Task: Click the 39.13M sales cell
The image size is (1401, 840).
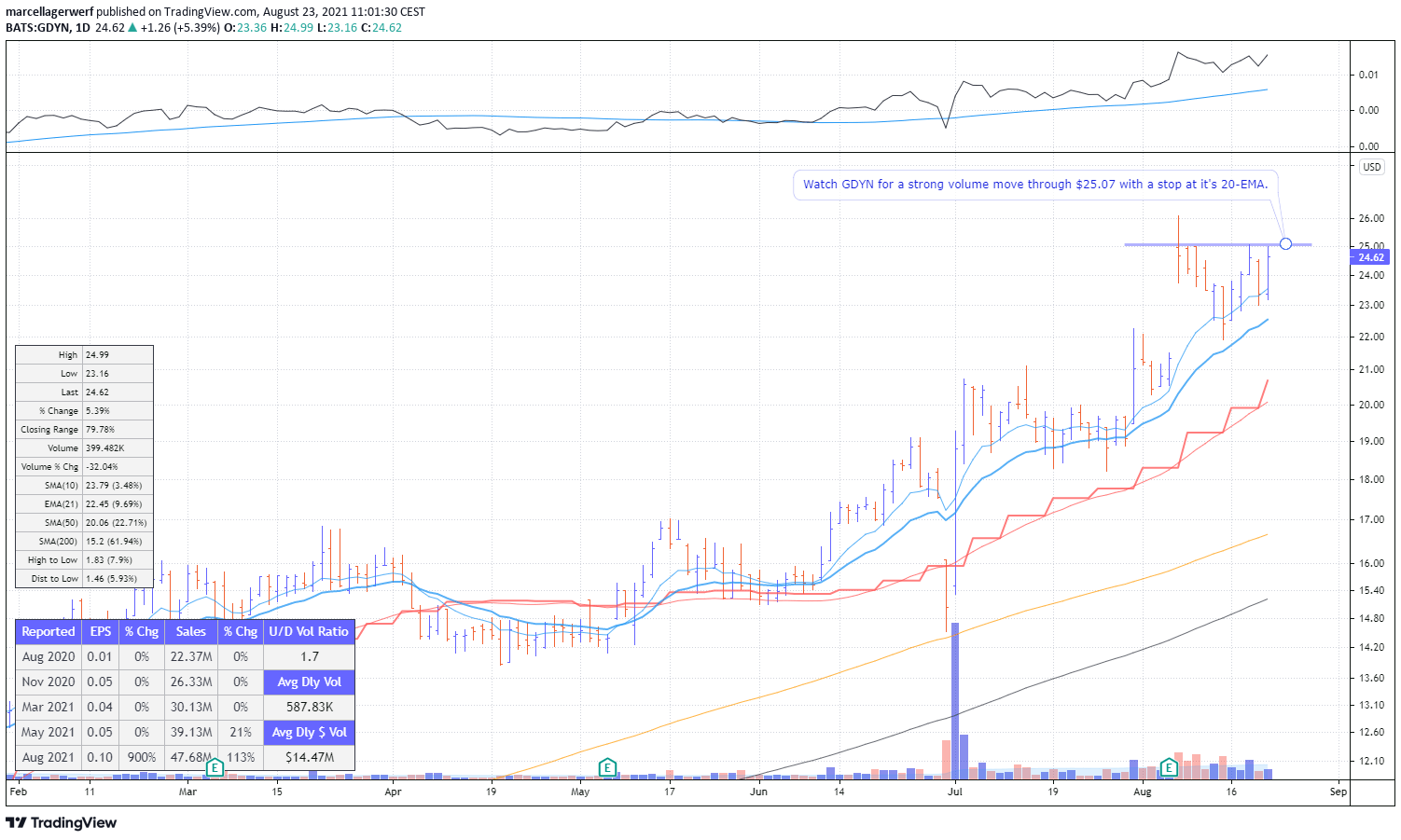Action: 191,732
